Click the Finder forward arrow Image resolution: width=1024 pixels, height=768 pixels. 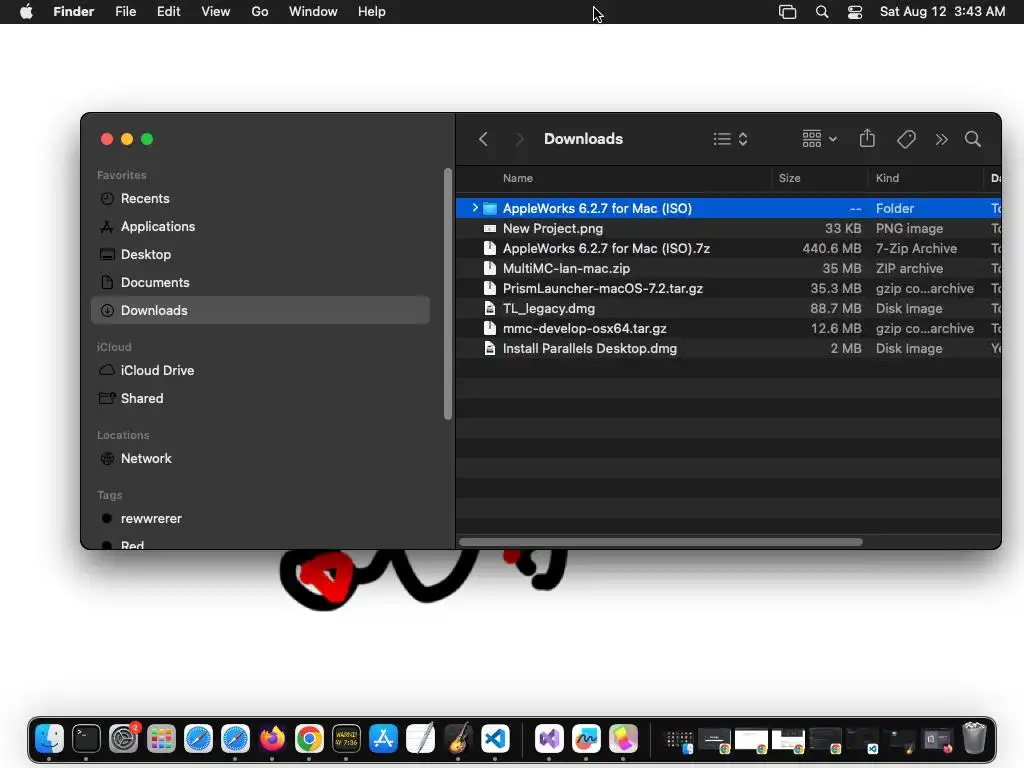pyautogui.click(x=519, y=139)
